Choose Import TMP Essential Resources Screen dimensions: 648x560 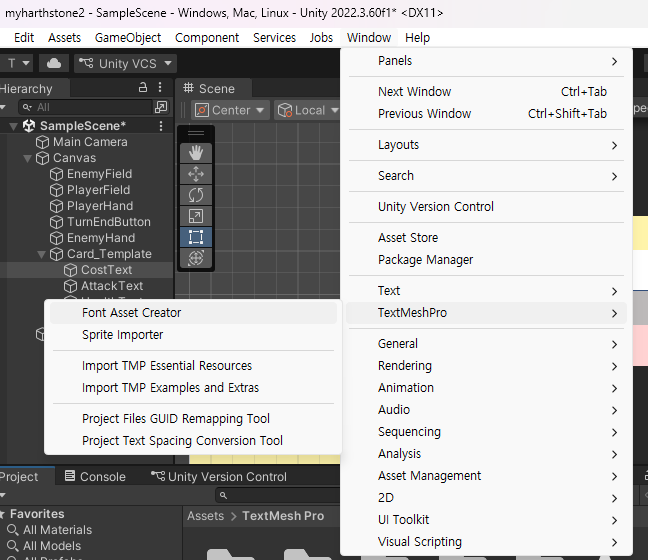193,366
